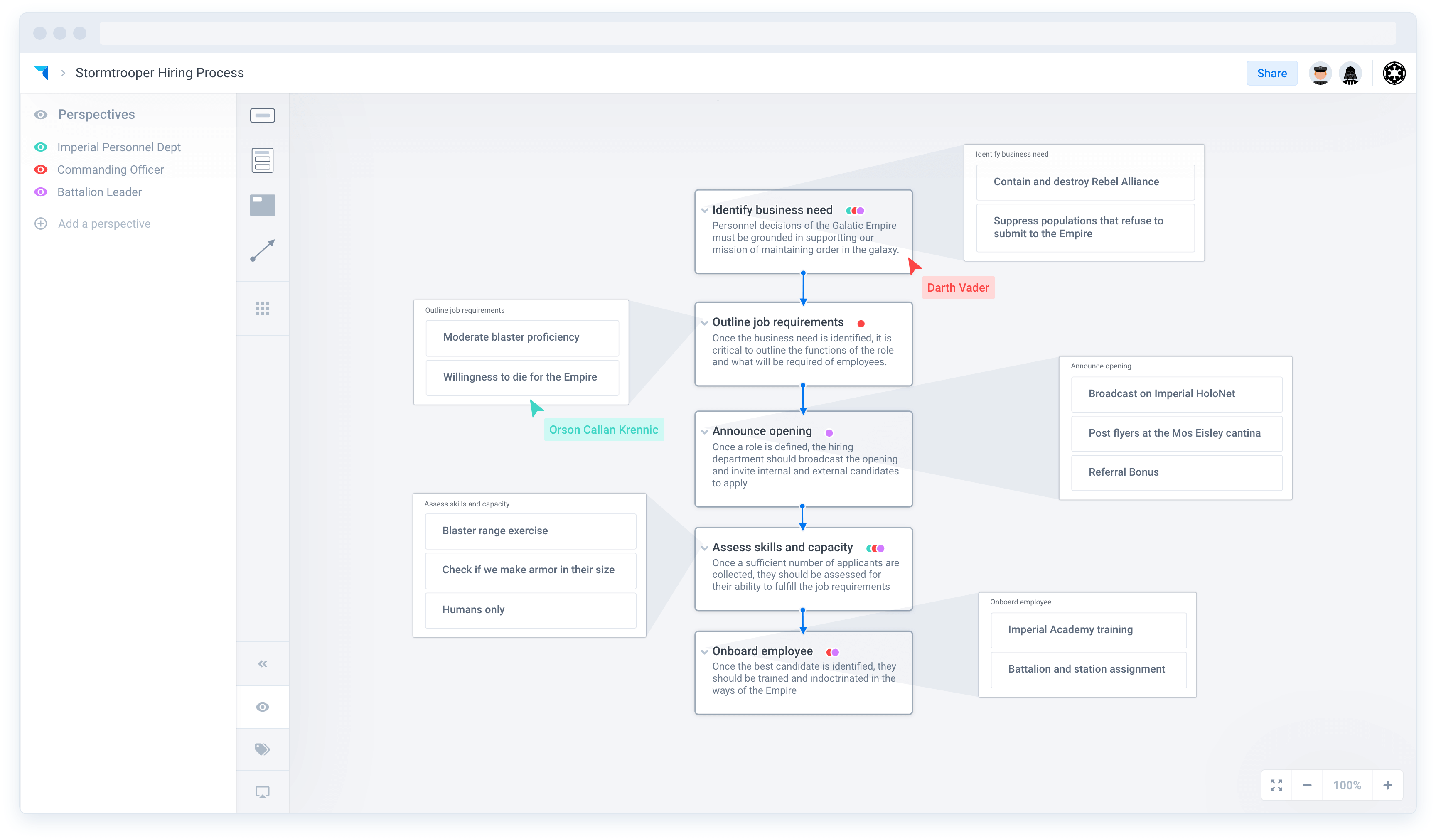
Task: Select the stacked card list tool
Action: [x=262, y=160]
